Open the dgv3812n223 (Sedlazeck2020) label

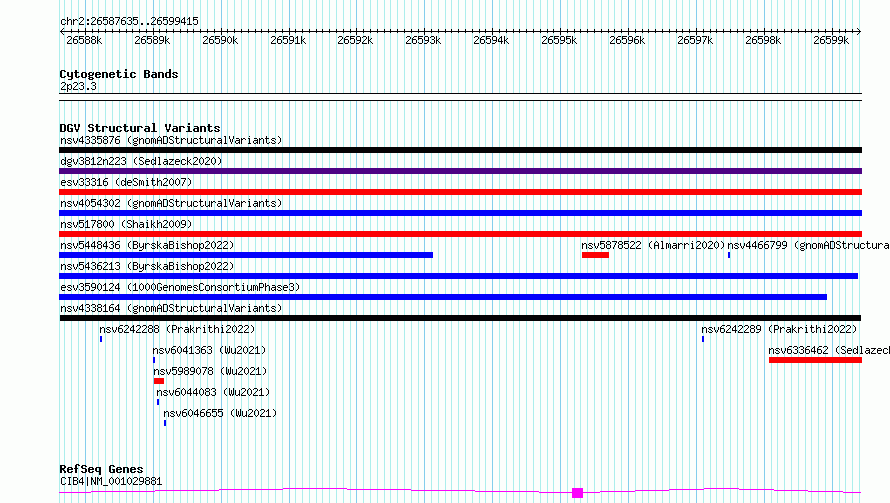click(141, 161)
